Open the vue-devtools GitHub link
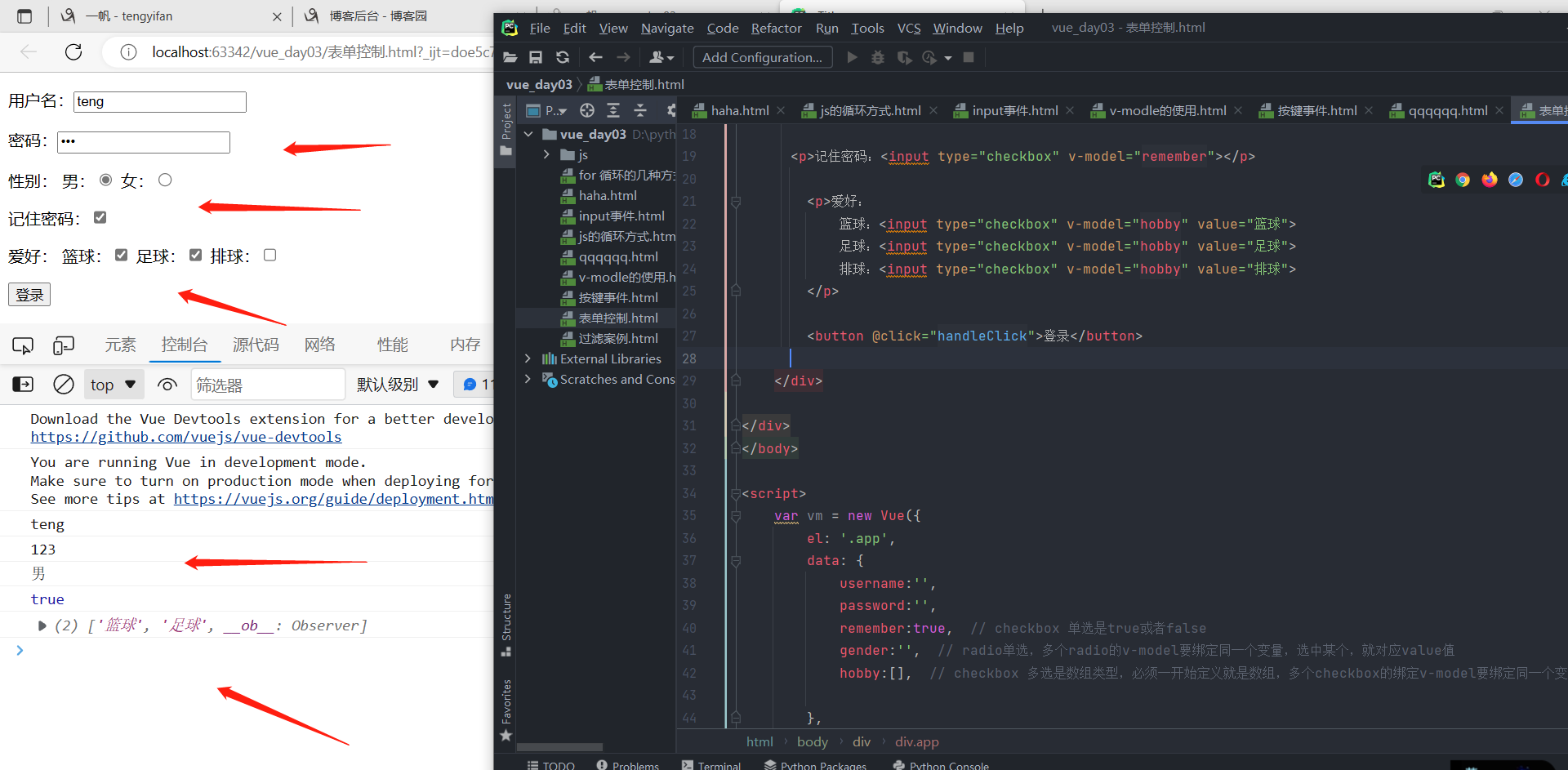This screenshot has height=770, width=1568. (186, 437)
